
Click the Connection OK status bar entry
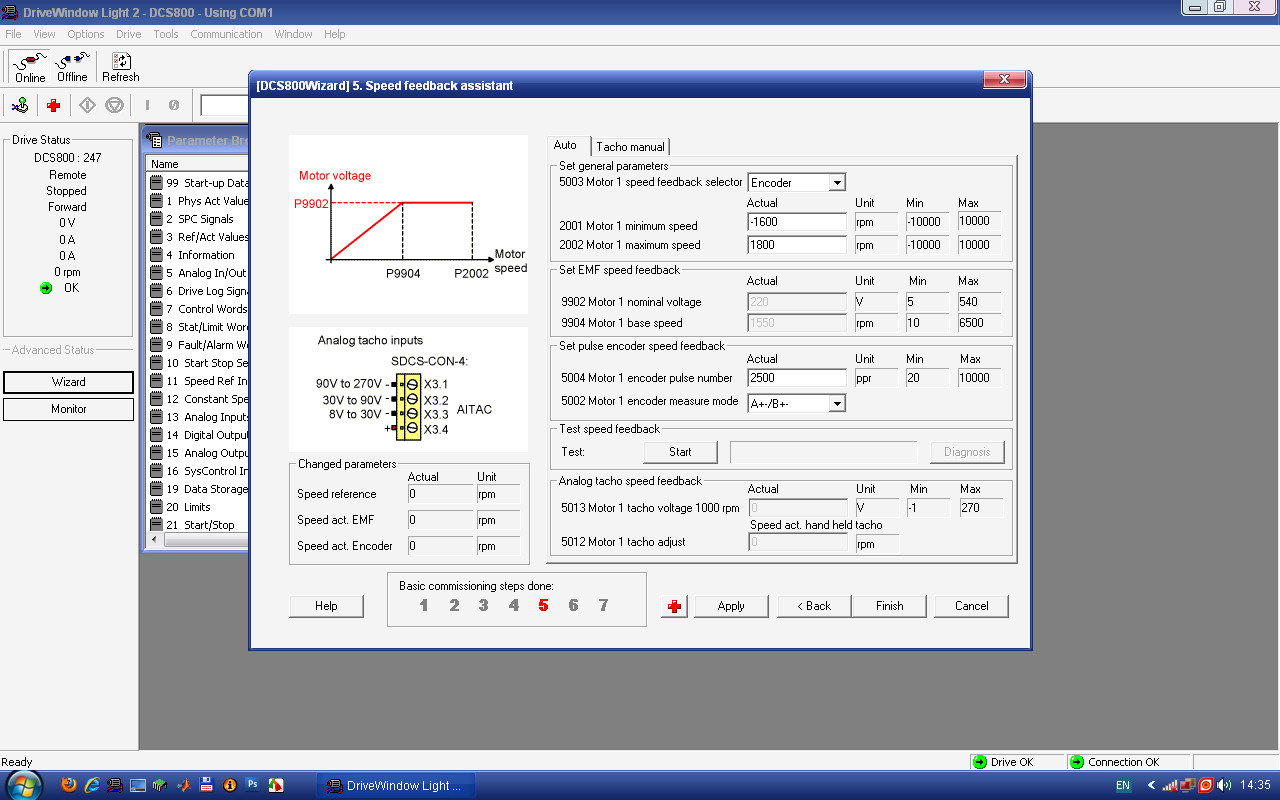pos(1128,762)
